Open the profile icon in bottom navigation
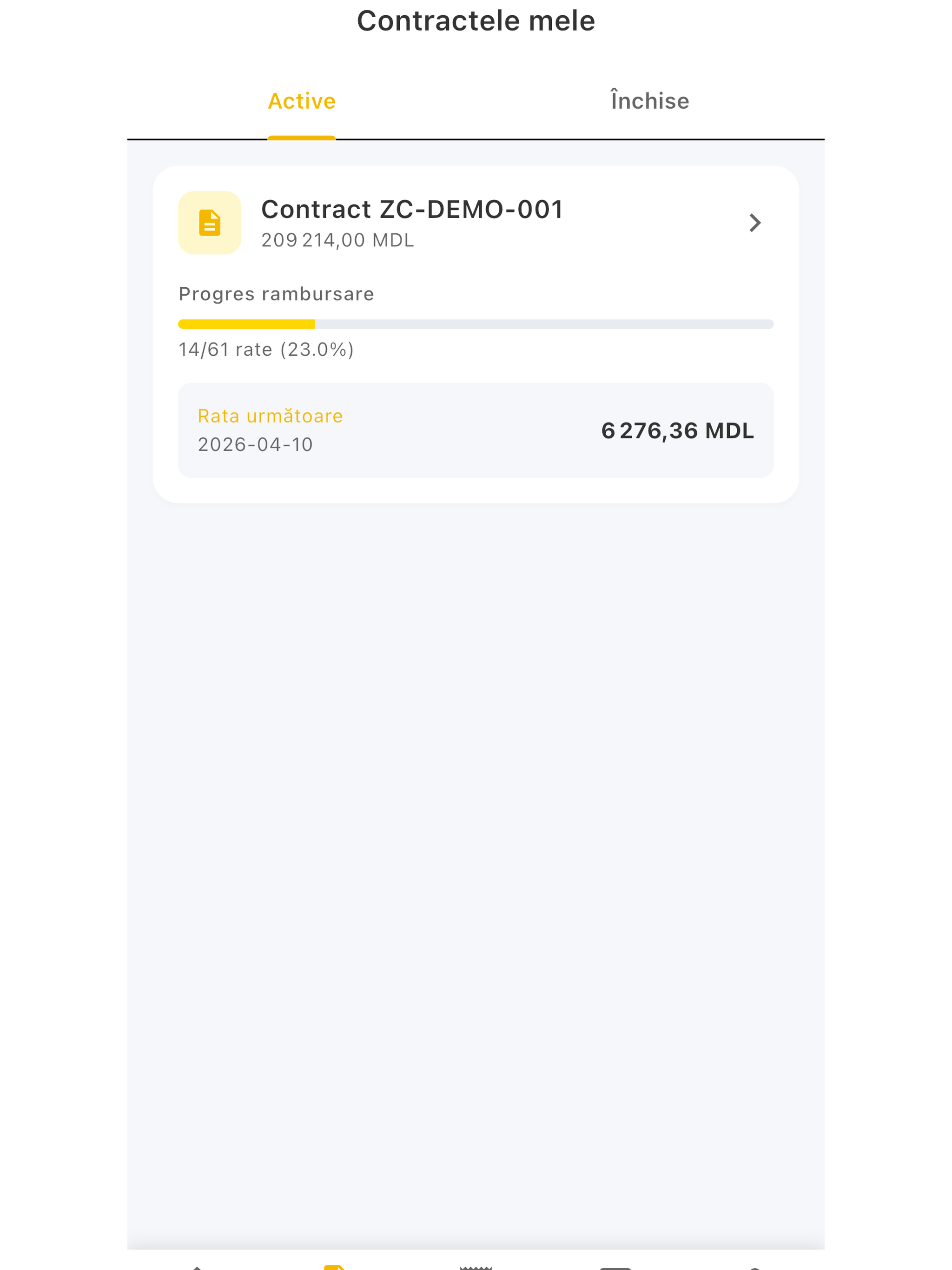 755,1268
